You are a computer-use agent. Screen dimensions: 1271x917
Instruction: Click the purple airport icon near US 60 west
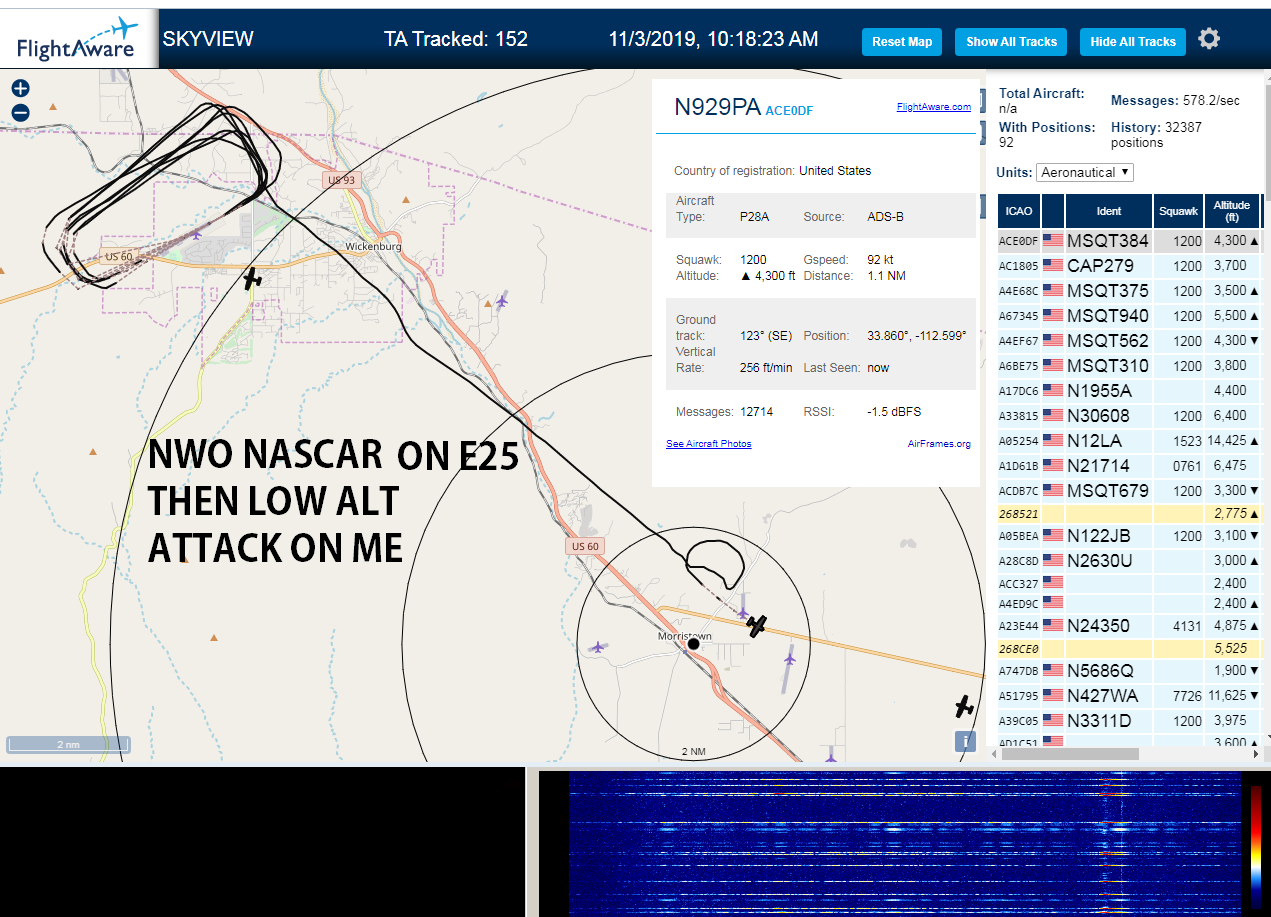click(x=197, y=235)
